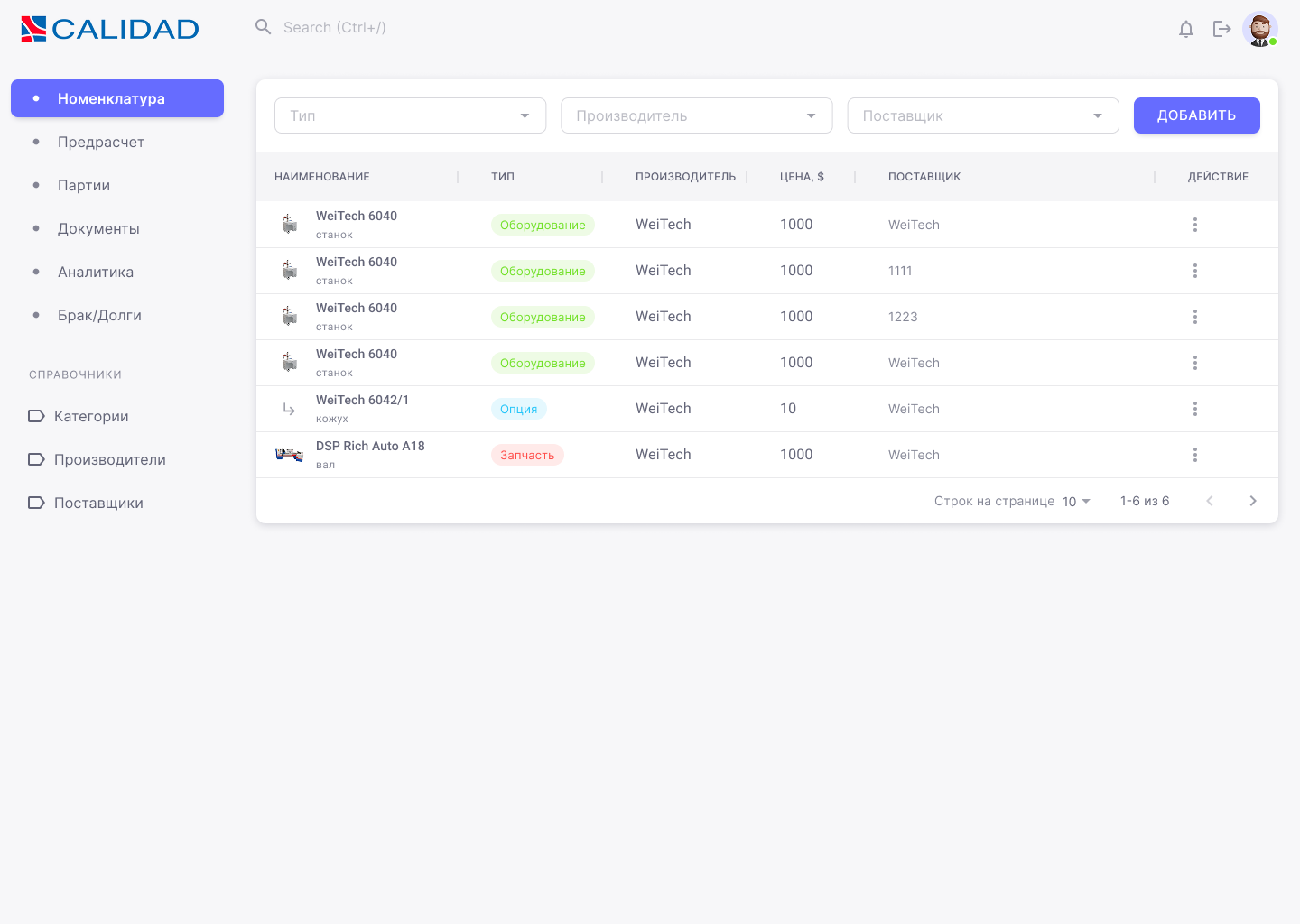Open the Производитель filter dropdown
The width and height of the screenshot is (1300, 924).
click(697, 115)
